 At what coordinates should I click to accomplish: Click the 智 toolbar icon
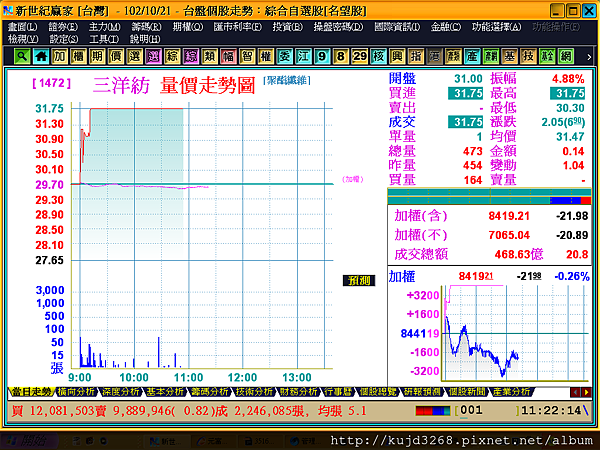coord(247,57)
